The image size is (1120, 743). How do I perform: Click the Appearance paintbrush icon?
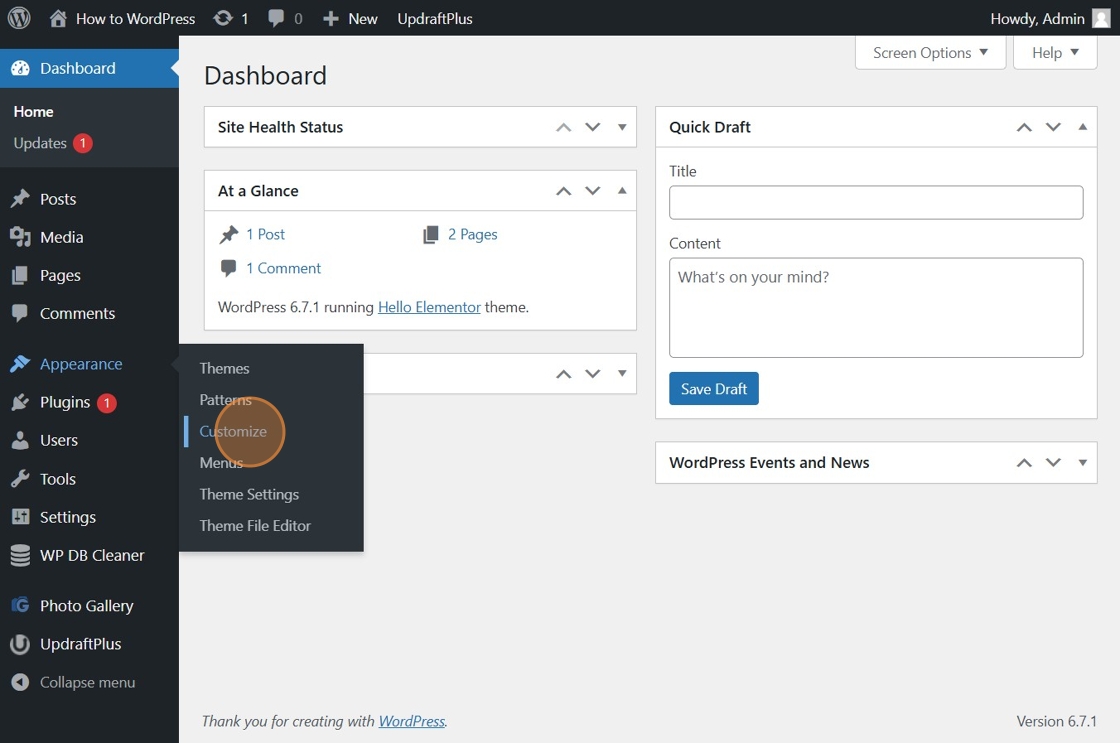(x=21, y=364)
